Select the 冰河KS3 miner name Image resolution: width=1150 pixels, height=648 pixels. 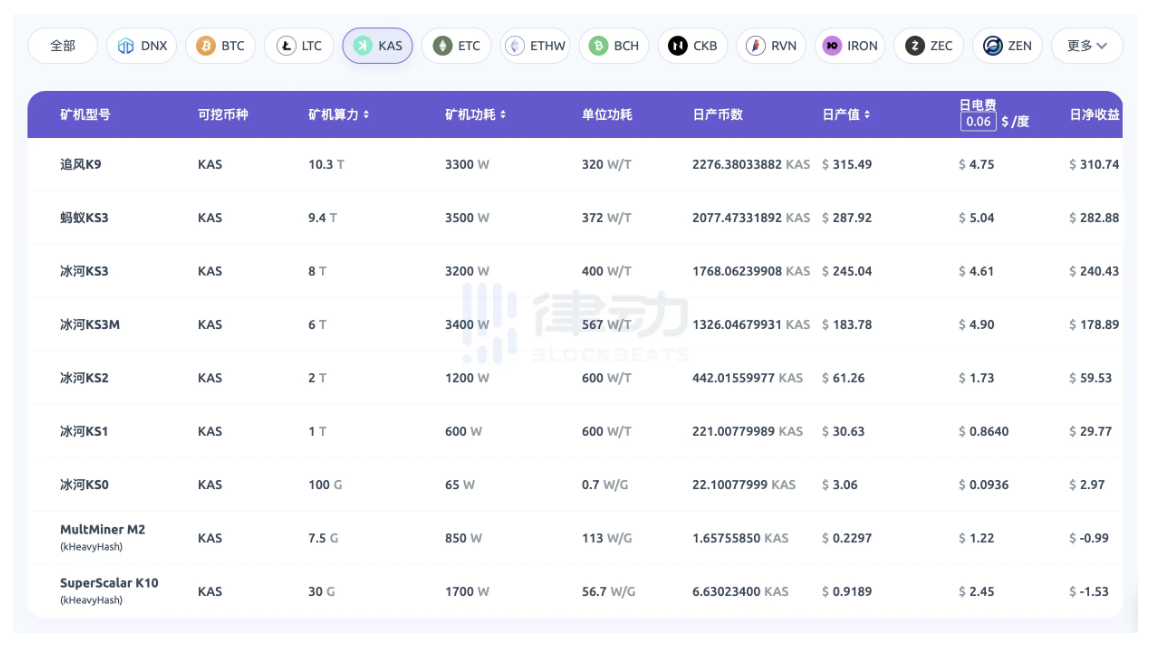[x=84, y=271]
